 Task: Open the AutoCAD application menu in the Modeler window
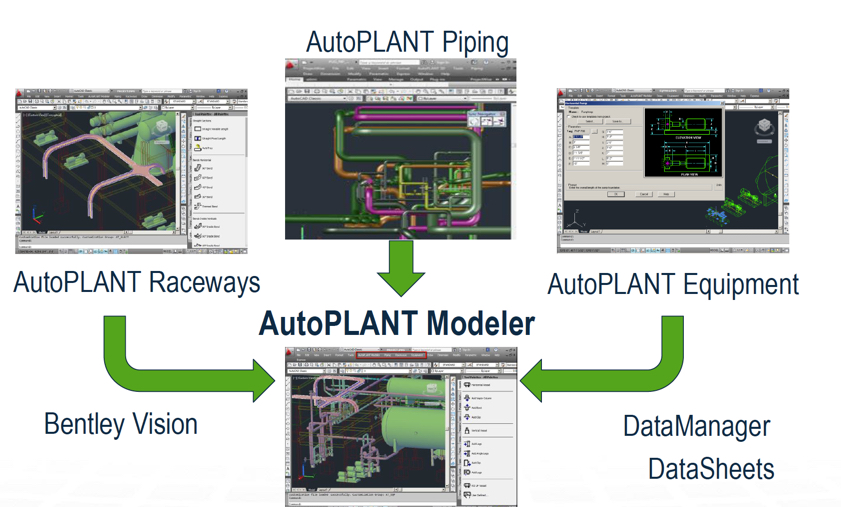[x=289, y=351]
